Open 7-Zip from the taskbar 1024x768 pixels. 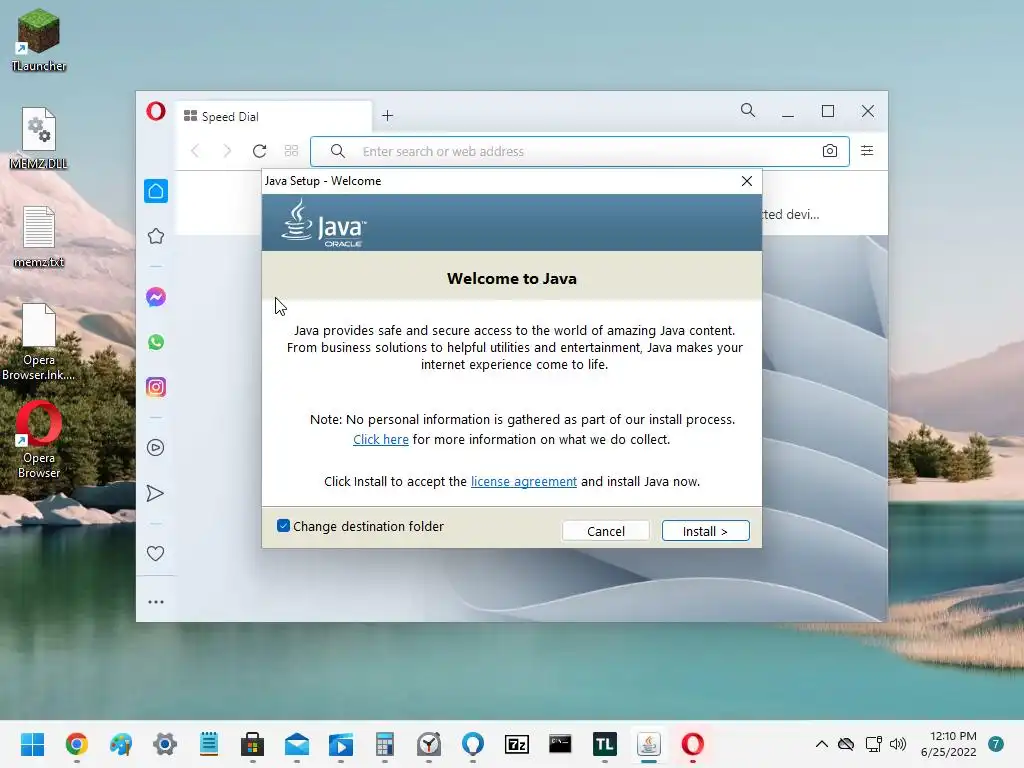(x=517, y=744)
